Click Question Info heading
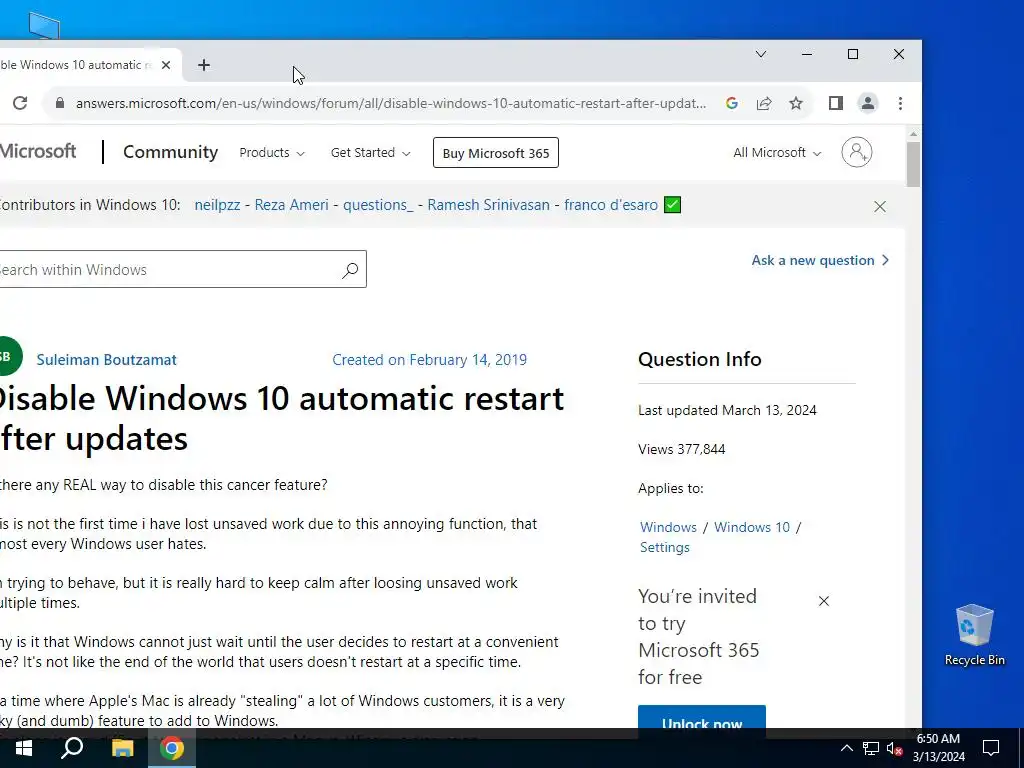The width and height of the screenshot is (1024, 768). coord(699,359)
